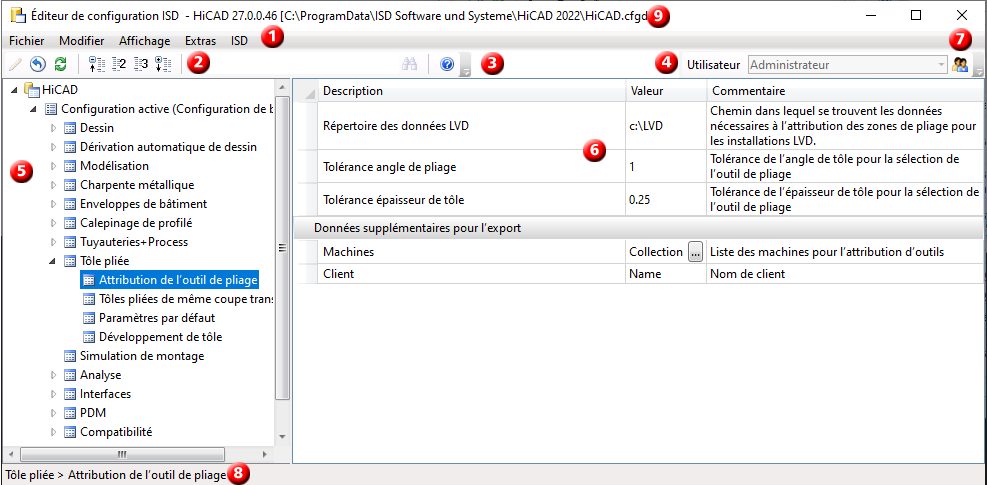Expand the Enveloppes de bâtiment node
The width and height of the screenshot is (987, 485).
coord(54,203)
